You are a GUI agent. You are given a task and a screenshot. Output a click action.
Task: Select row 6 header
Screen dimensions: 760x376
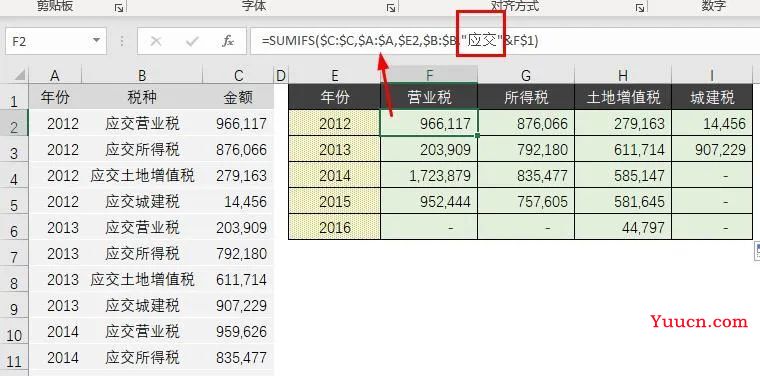[14, 227]
